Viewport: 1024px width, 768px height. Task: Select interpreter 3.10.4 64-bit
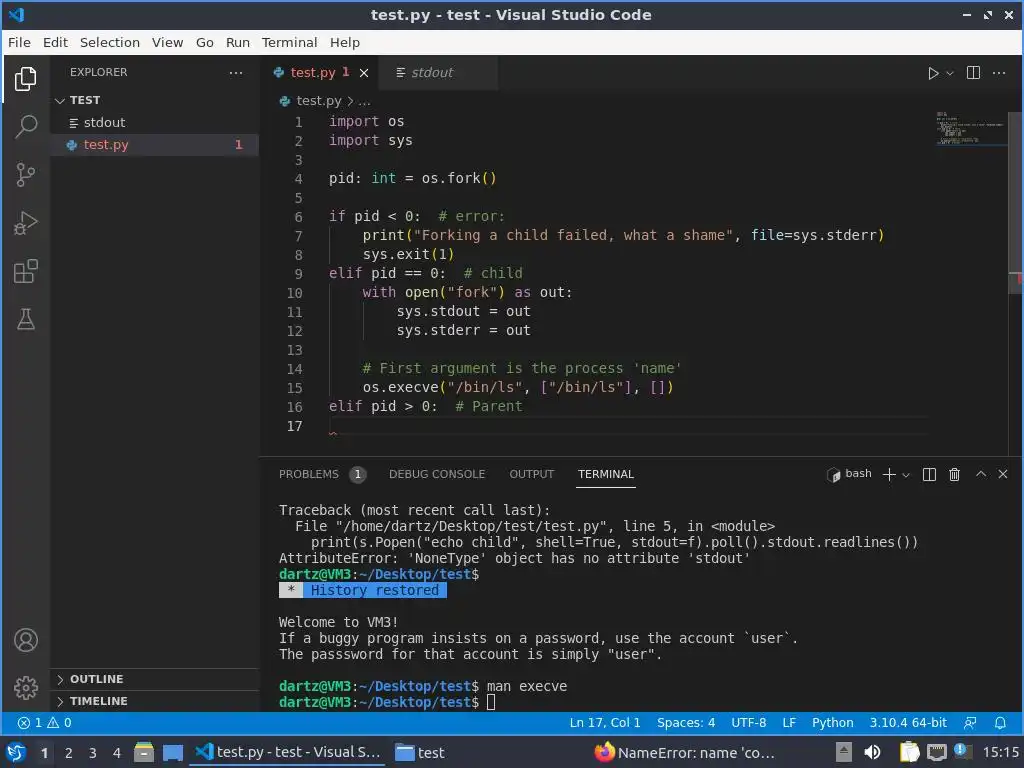pyautogui.click(x=908, y=723)
